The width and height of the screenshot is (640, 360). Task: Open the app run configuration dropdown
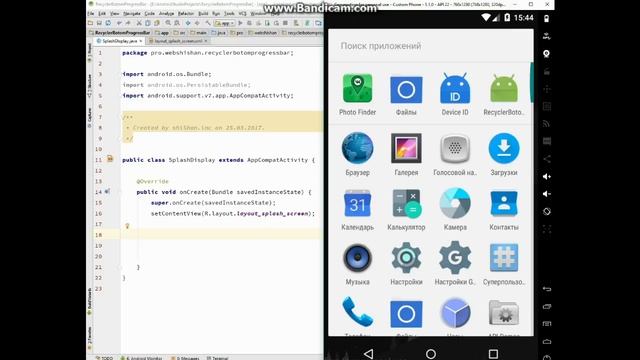[x=224, y=23]
